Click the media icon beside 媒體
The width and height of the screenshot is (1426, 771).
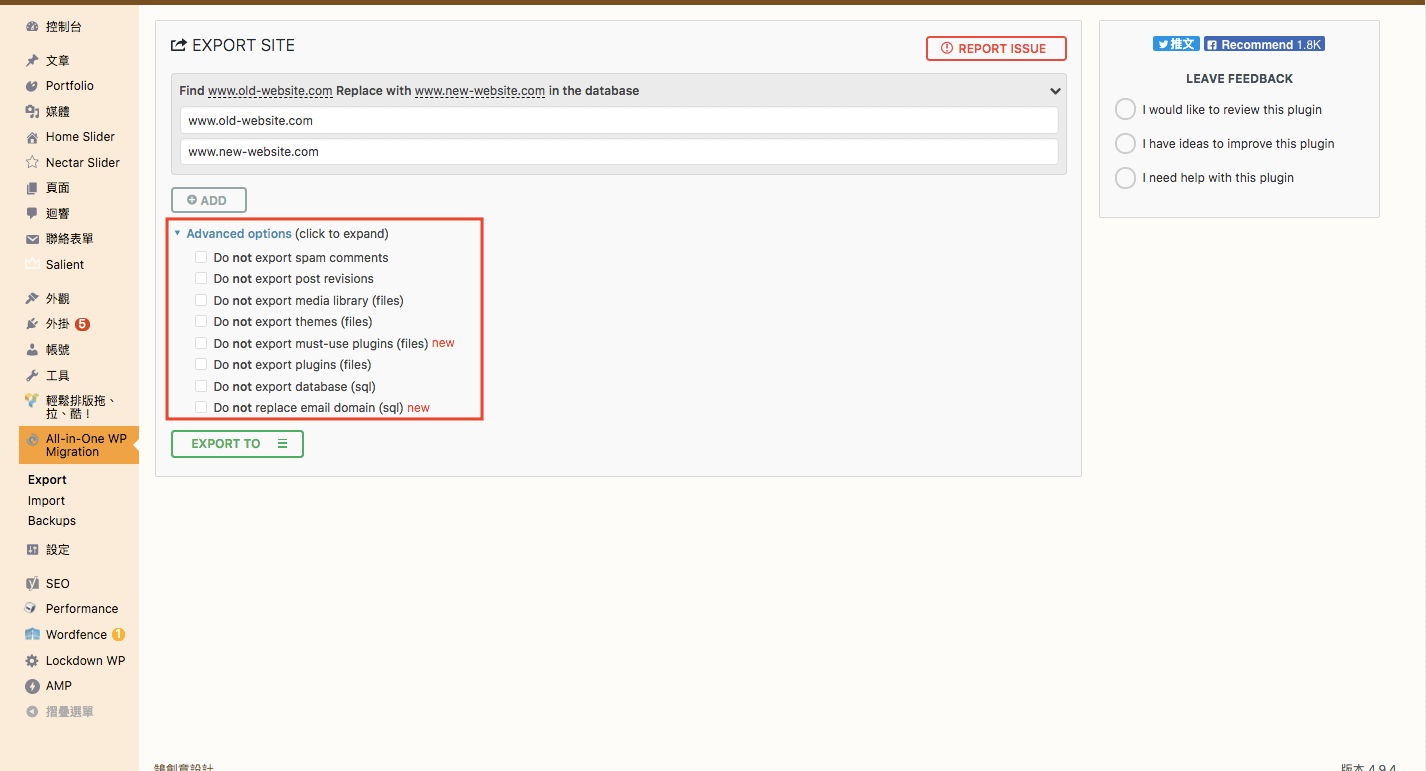click(x=32, y=112)
